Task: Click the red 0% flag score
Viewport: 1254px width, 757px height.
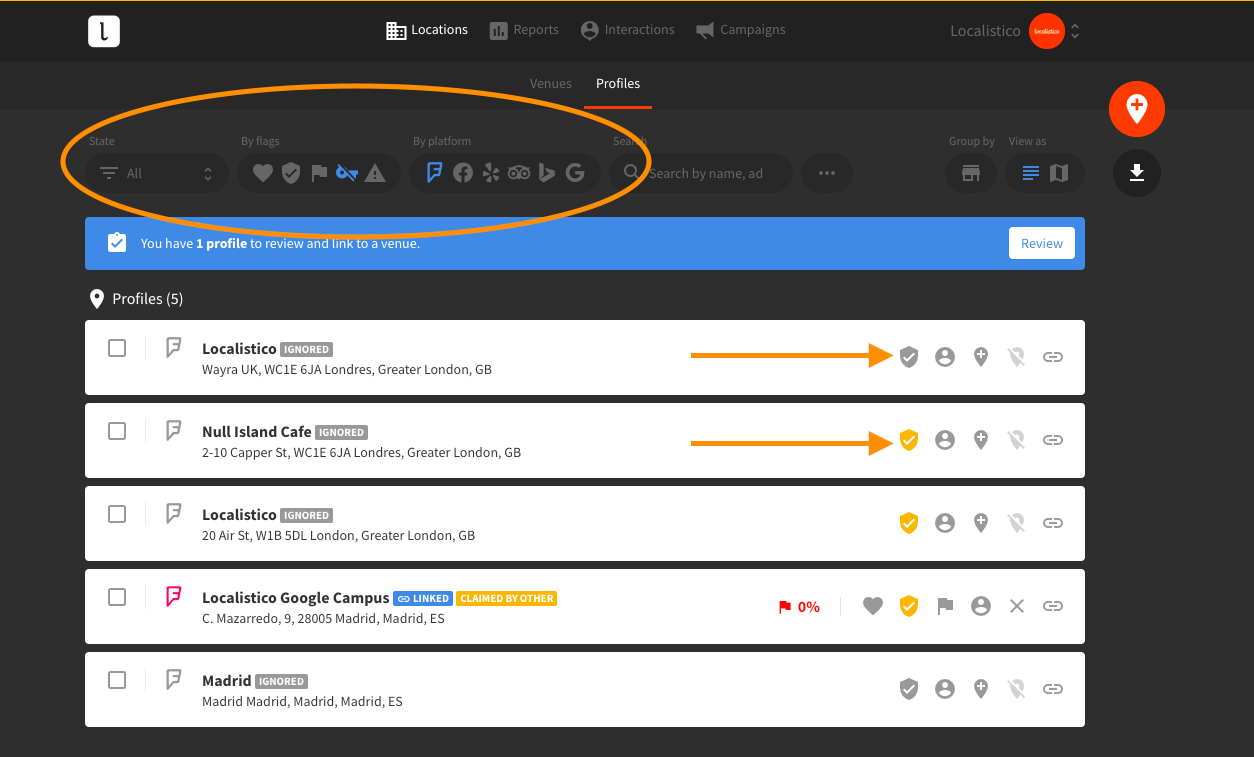Action: tap(799, 607)
